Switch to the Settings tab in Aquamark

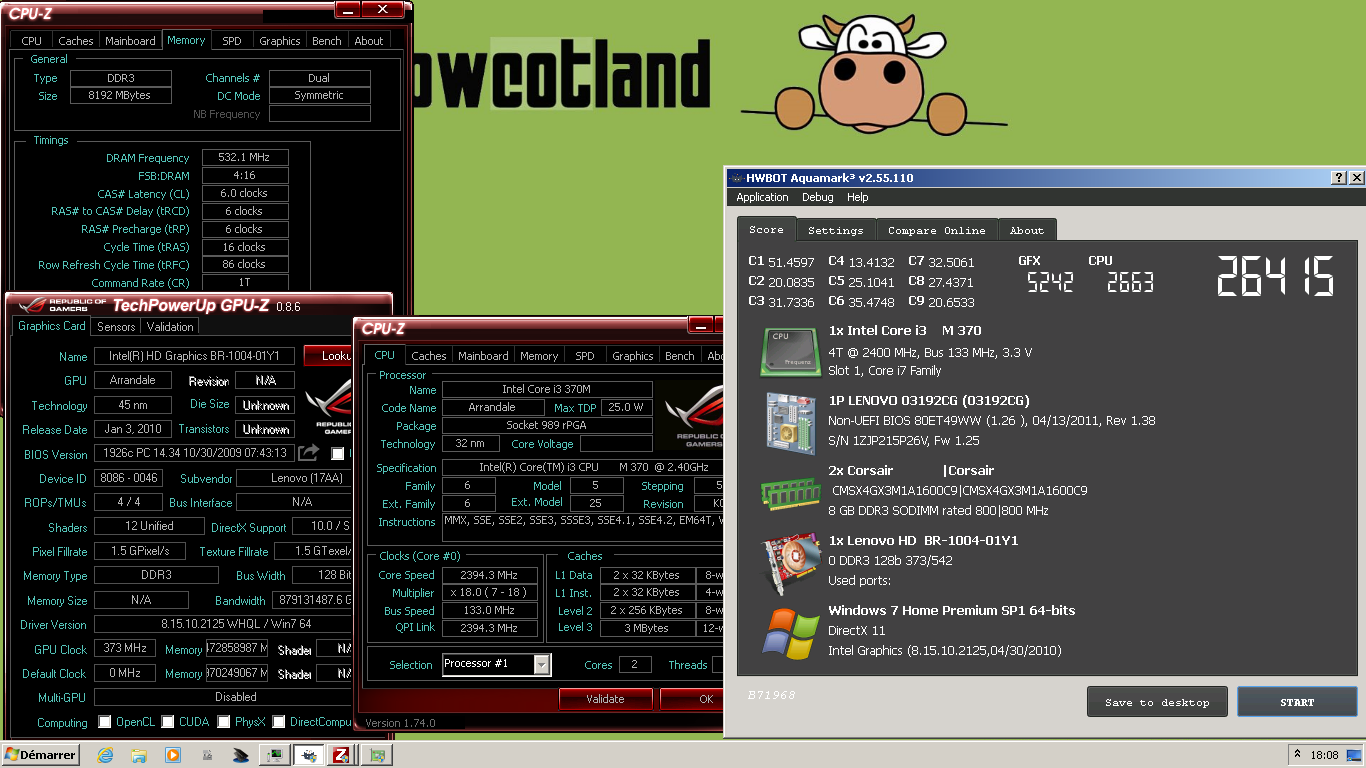(x=836, y=230)
